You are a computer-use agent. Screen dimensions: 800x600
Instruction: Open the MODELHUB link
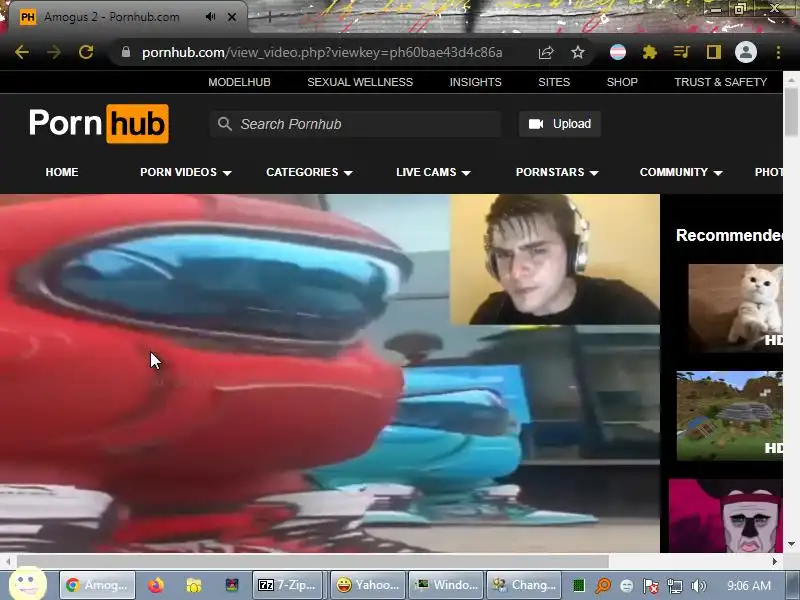(239, 82)
